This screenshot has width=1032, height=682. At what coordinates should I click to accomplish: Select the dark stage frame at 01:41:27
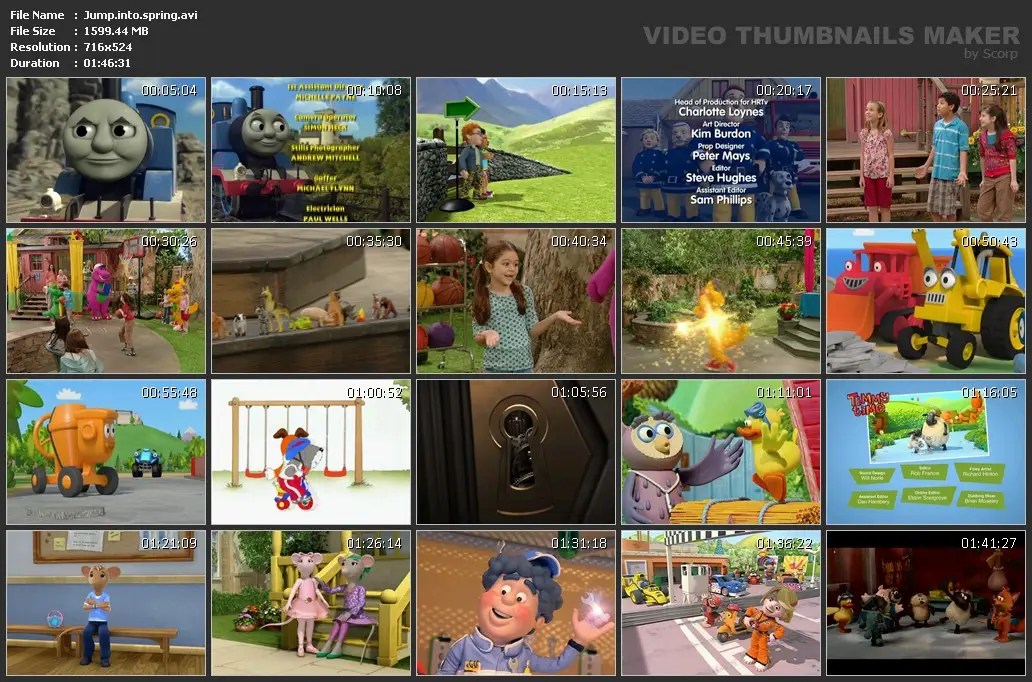(926, 603)
